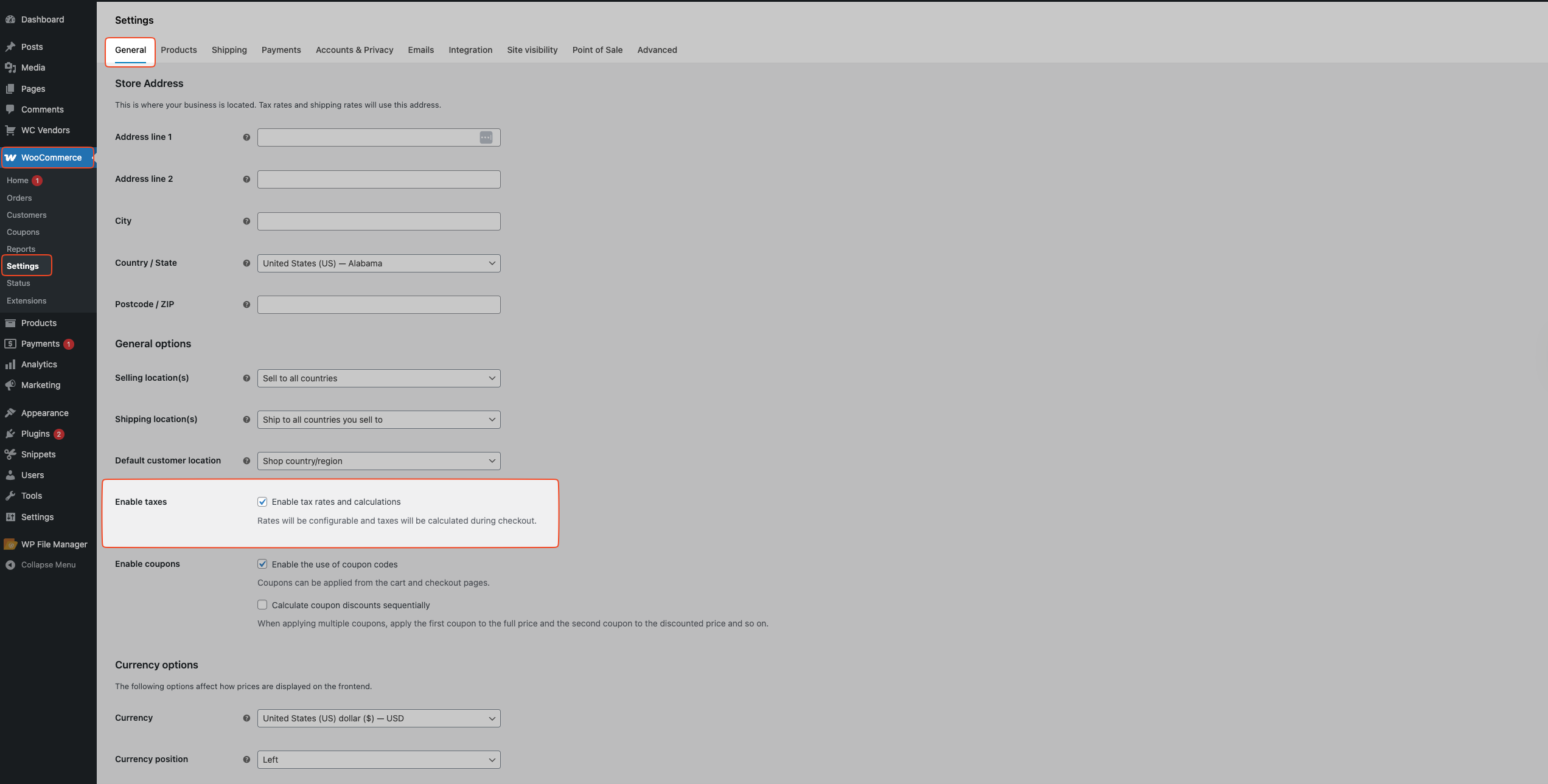
Task: Click the WC Vendors cart icon
Action: pos(10,130)
